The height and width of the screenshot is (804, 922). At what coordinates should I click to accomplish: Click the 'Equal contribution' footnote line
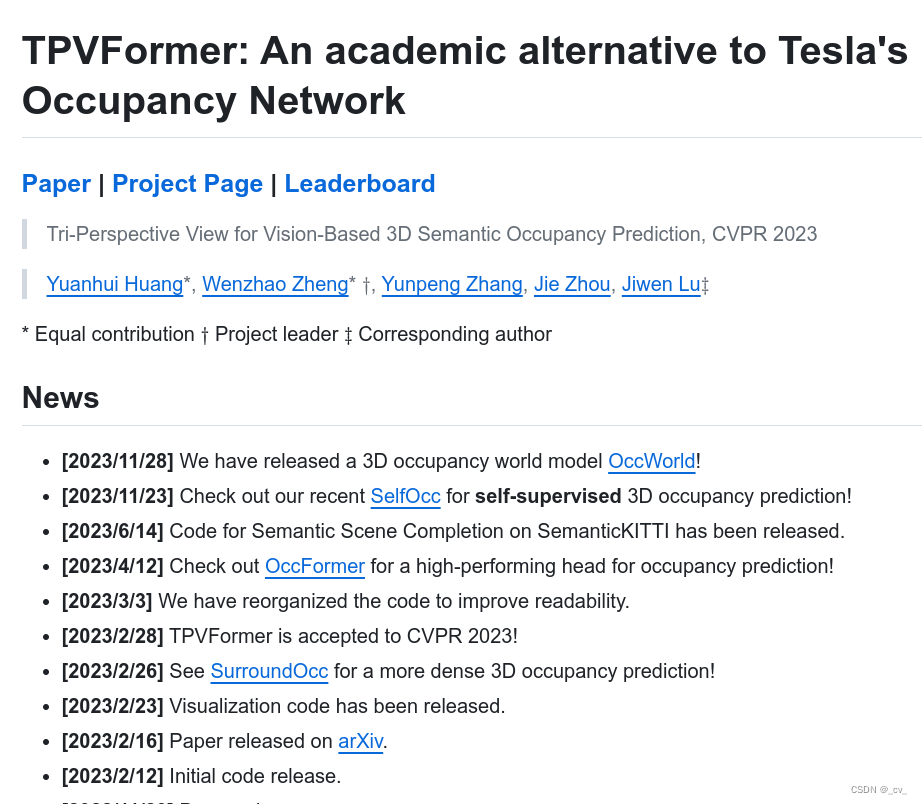(286, 334)
